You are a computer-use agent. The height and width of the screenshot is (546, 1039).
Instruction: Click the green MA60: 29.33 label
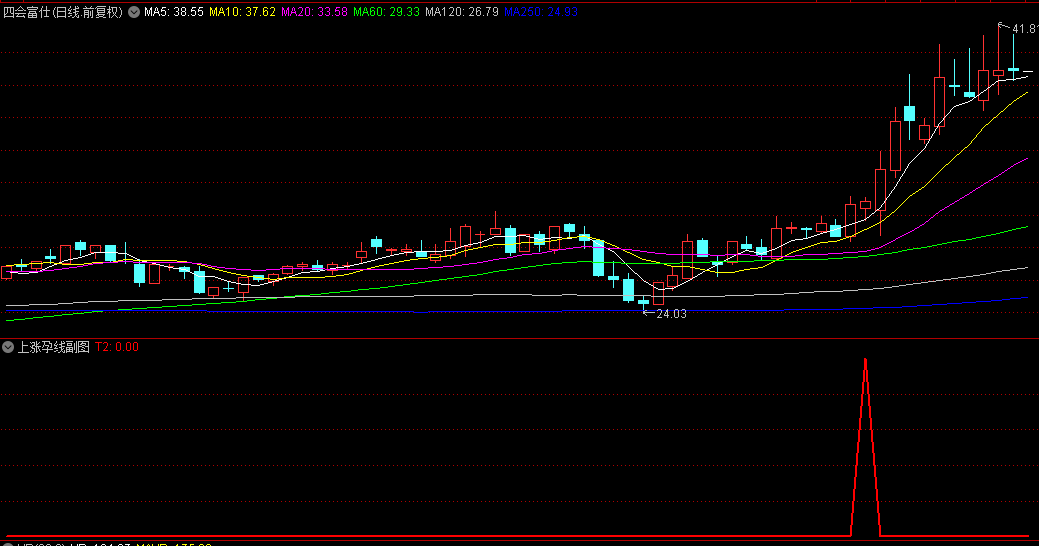(x=386, y=12)
